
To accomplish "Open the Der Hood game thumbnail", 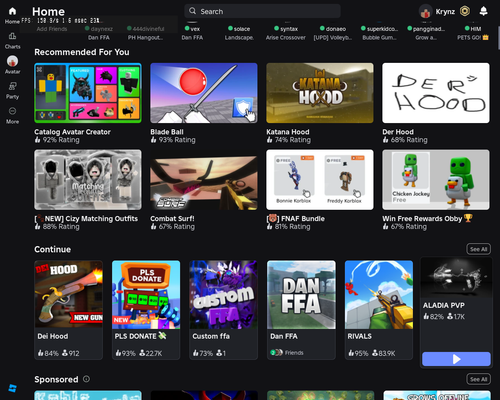I will [x=436, y=93].
